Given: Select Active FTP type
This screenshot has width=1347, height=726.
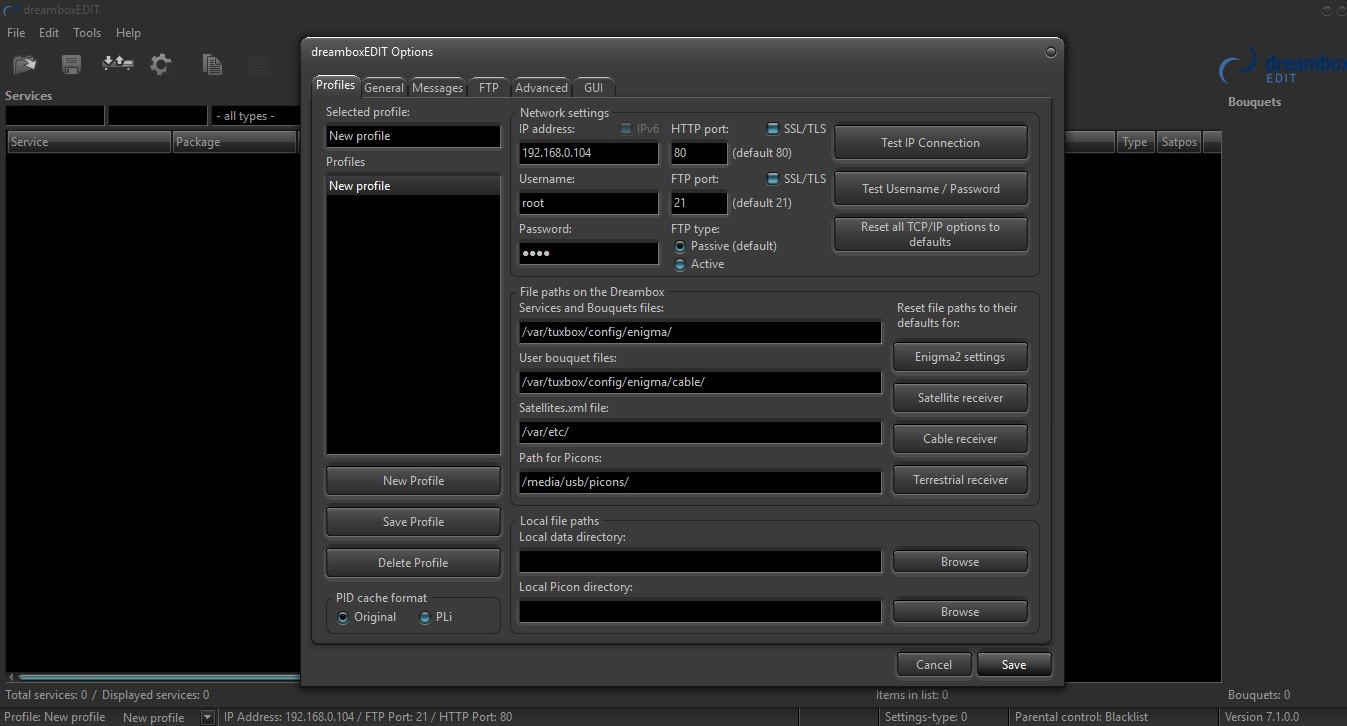Looking at the screenshot, I should click(x=680, y=264).
